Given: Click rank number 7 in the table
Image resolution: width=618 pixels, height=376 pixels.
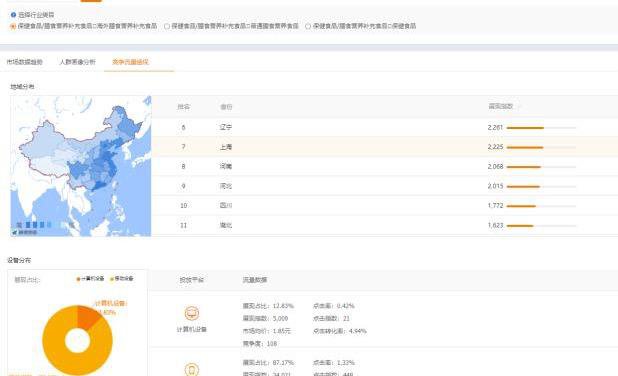Looking at the screenshot, I should (x=183, y=147).
